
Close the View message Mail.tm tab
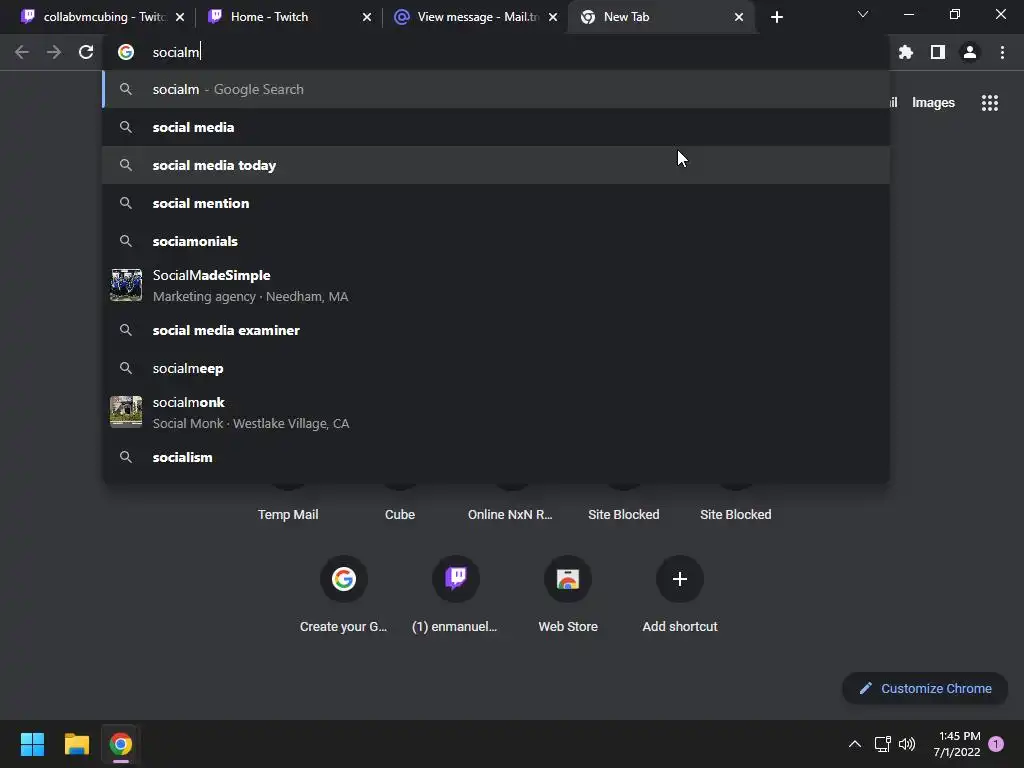[553, 17]
